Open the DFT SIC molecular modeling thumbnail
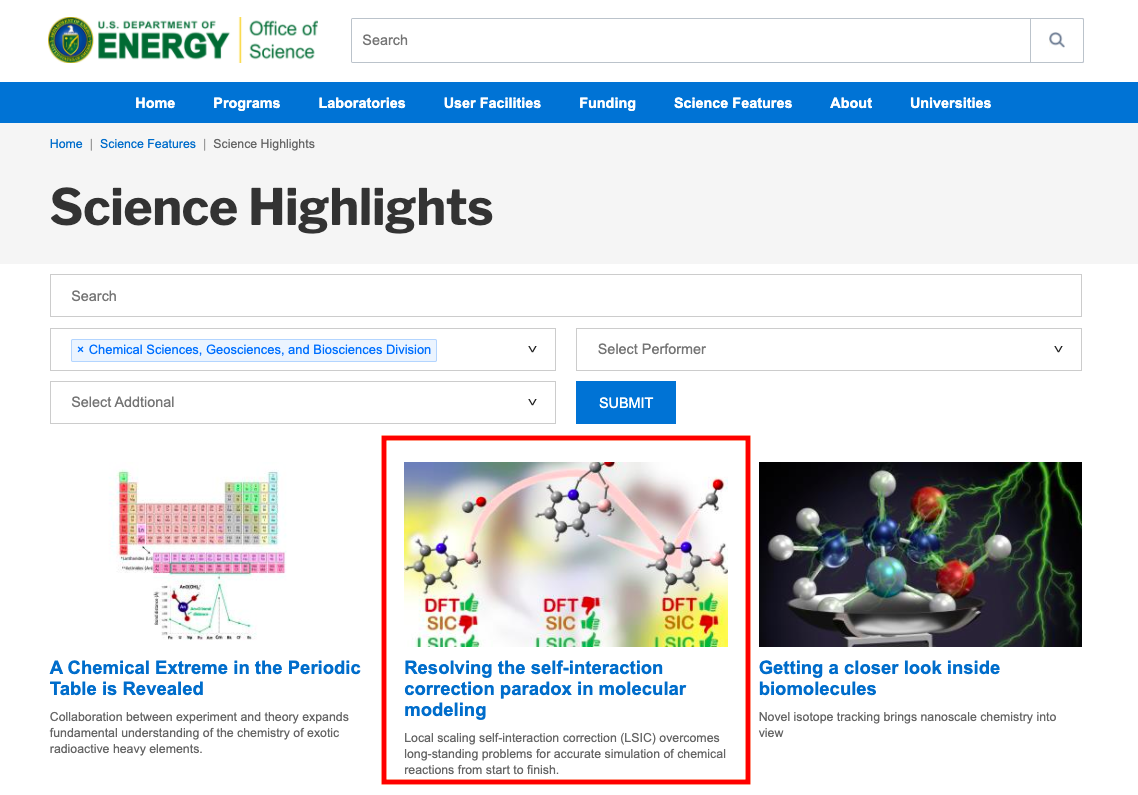This screenshot has width=1138, height=795. [566, 555]
